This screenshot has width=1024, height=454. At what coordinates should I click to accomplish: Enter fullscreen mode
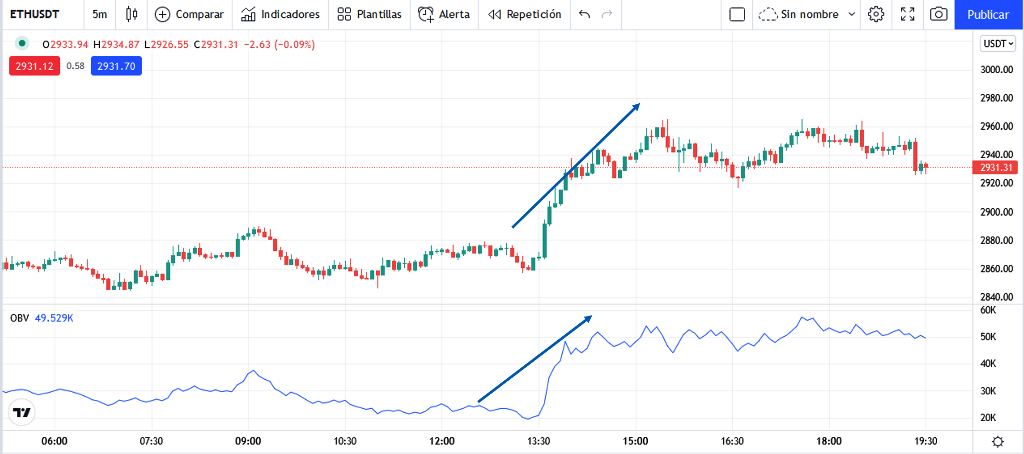907,14
